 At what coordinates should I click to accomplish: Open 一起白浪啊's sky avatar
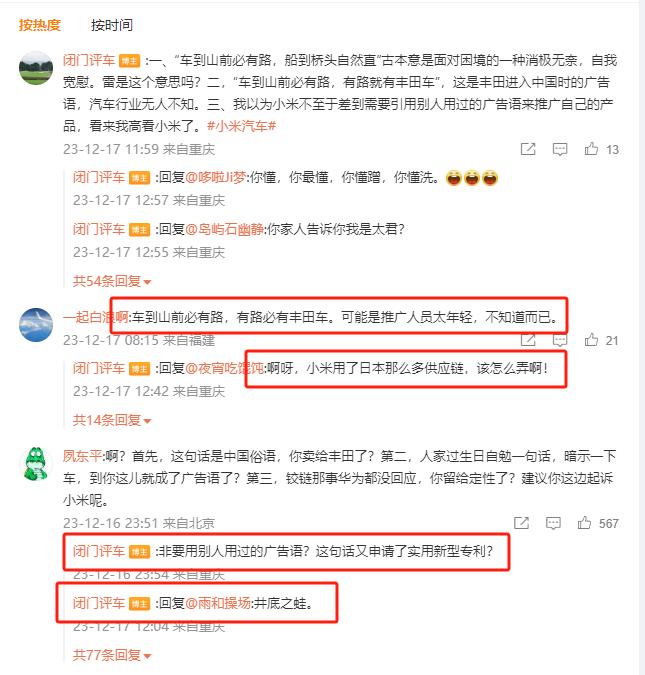pos(36,325)
